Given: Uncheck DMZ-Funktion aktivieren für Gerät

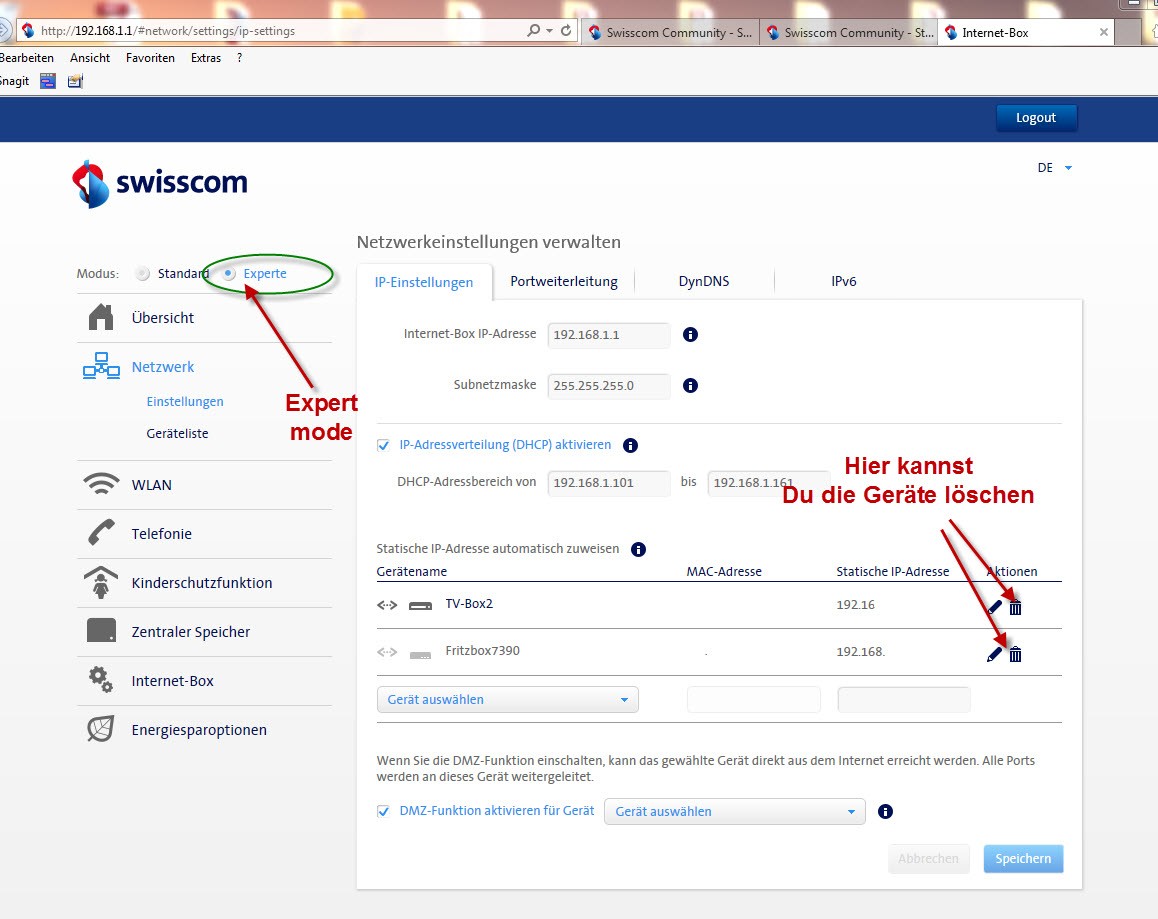Looking at the screenshot, I should 383,811.
